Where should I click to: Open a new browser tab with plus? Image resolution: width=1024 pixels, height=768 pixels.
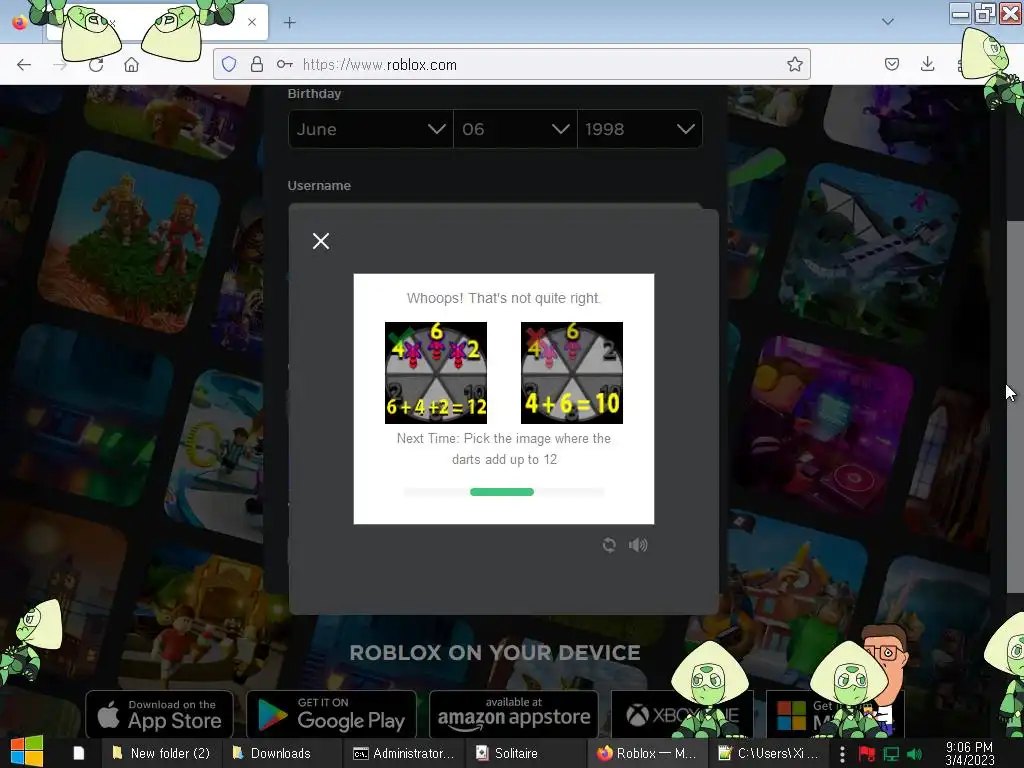pyautogui.click(x=289, y=22)
